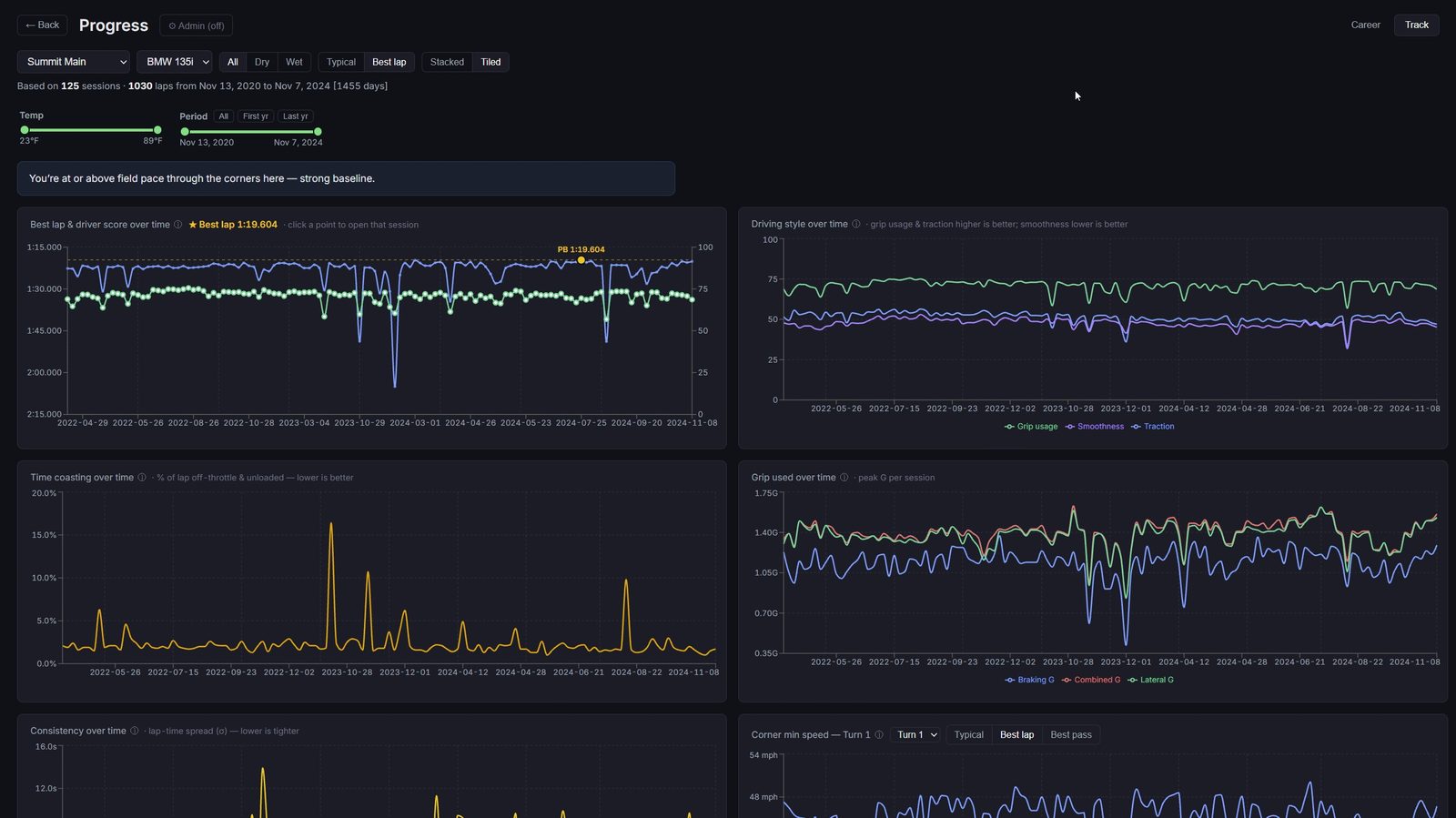1456x818 pixels.
Task: Set Period to Last yr
Action: click(x=296, y=116)
